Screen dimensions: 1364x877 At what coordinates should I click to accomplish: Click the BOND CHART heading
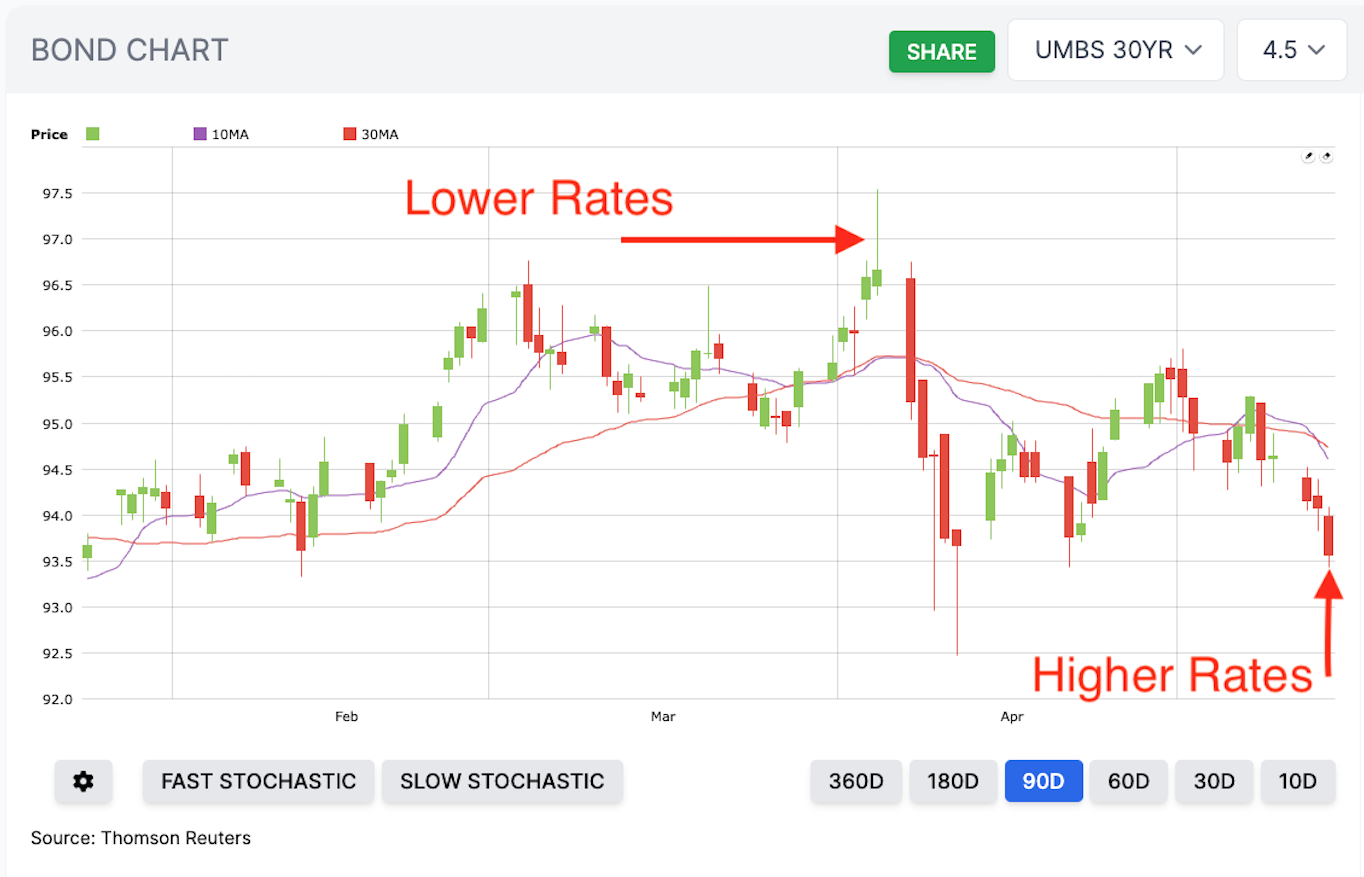point(130,50)
